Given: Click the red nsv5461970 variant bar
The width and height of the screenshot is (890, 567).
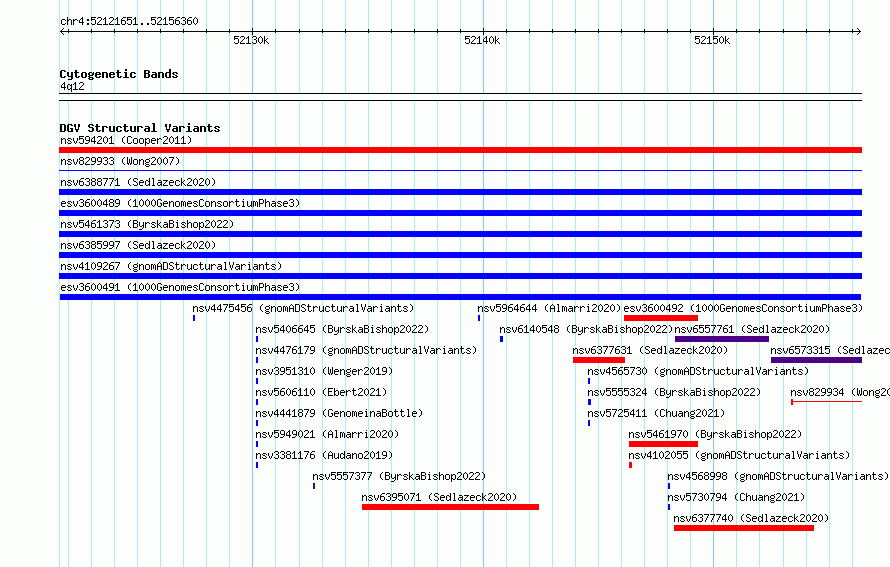Looking at the screenshot, I should (x=663, y=444).
